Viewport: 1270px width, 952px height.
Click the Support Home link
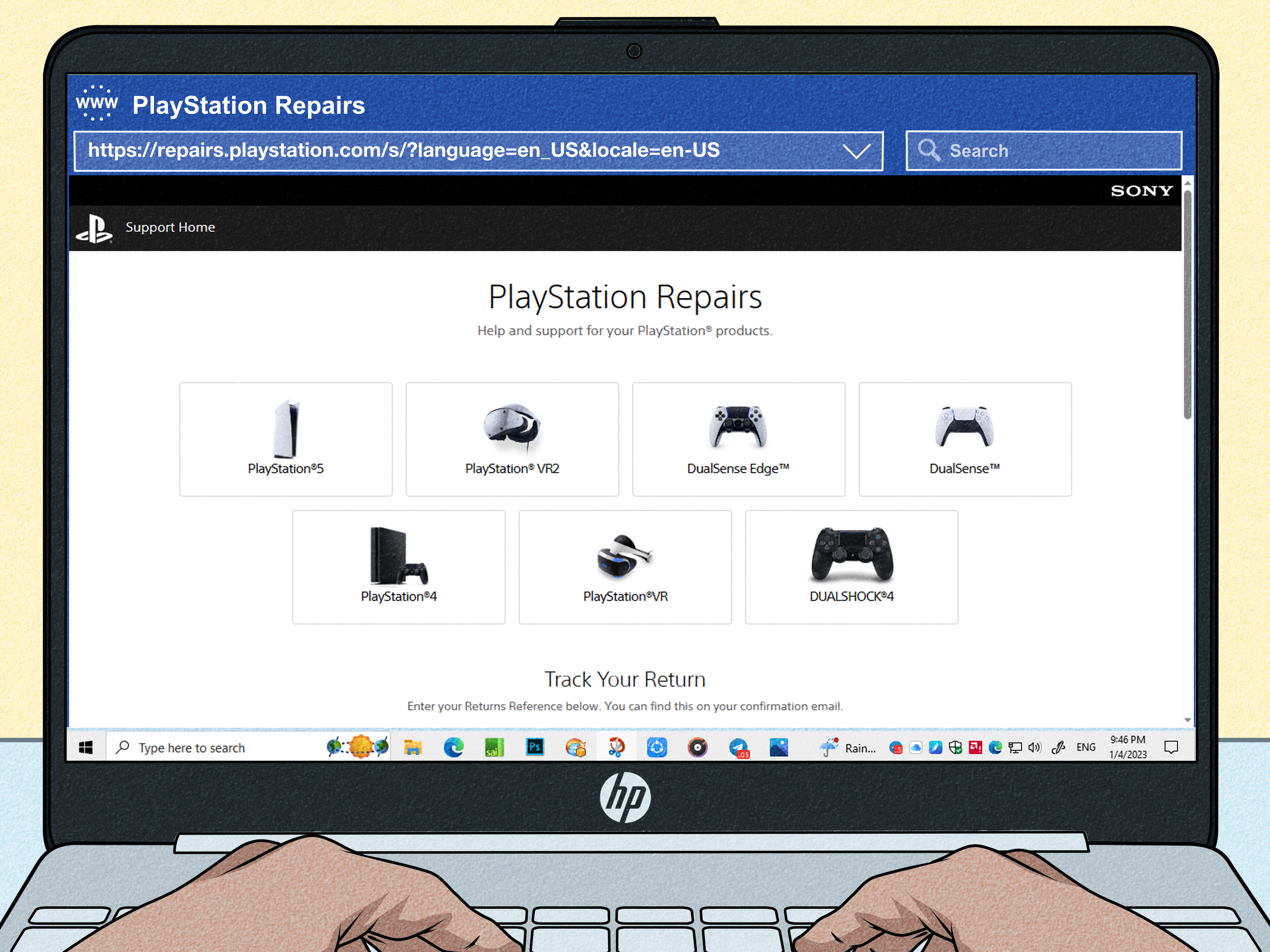[x=170, y=227]
